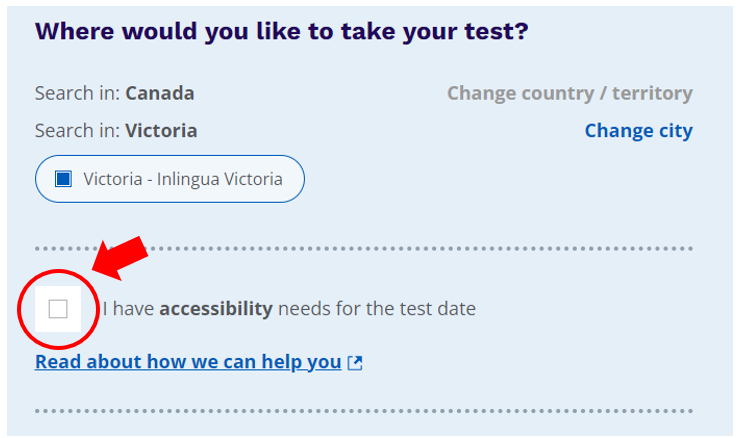Click the Change city link

[x=638, y=131]
